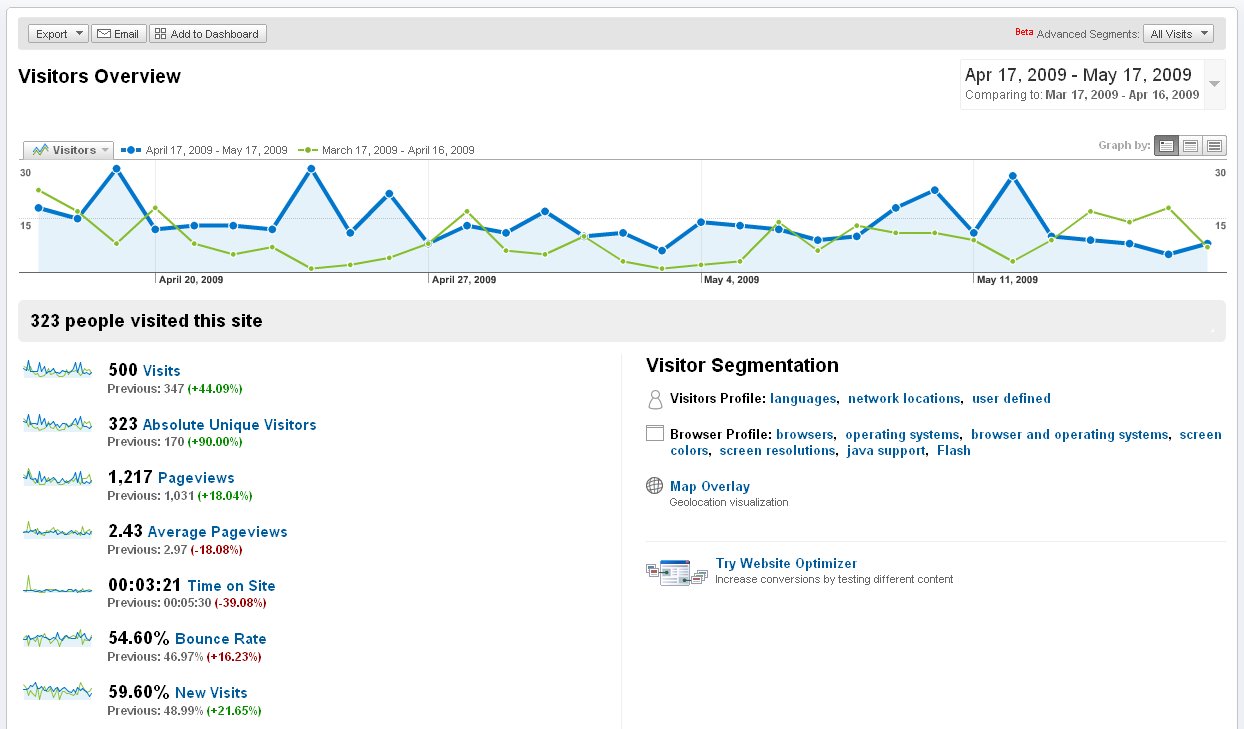The width and height of the screenshot is (1244, 729).
Task: Open the Visitors graph metric dropdown
Action: tap(70, 150)
